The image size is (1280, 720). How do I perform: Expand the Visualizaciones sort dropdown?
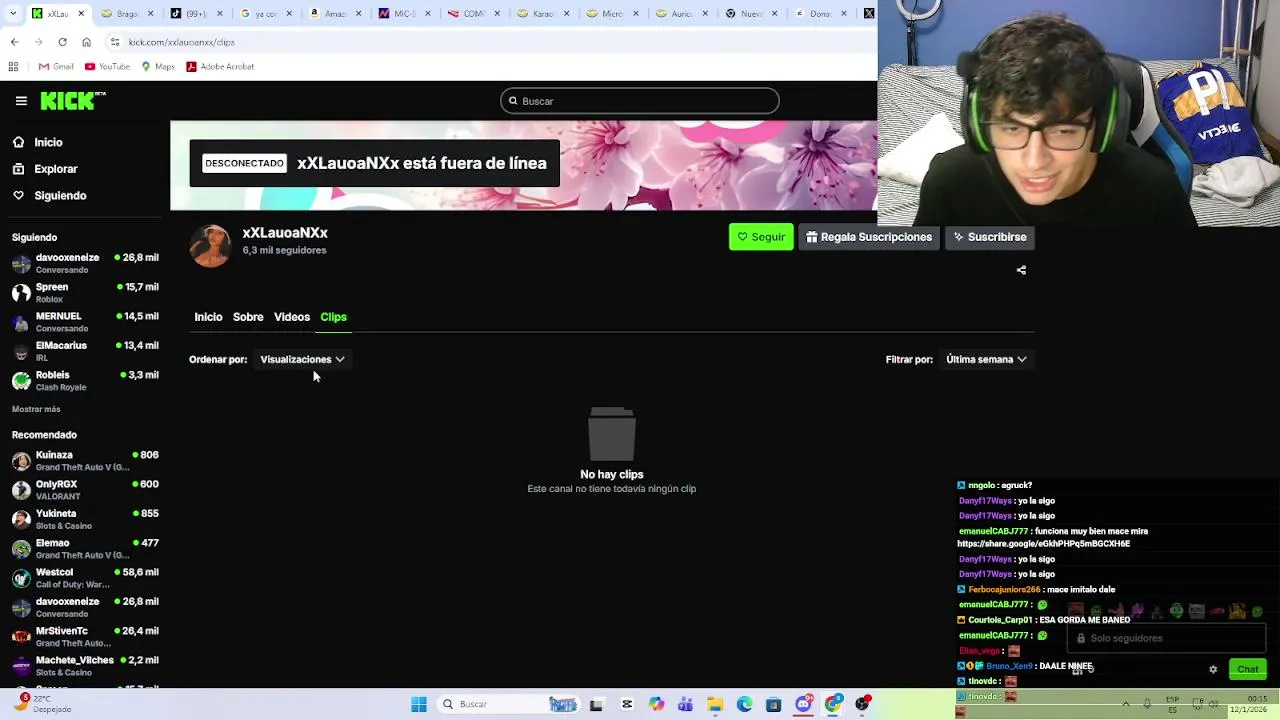pos(302,359)
